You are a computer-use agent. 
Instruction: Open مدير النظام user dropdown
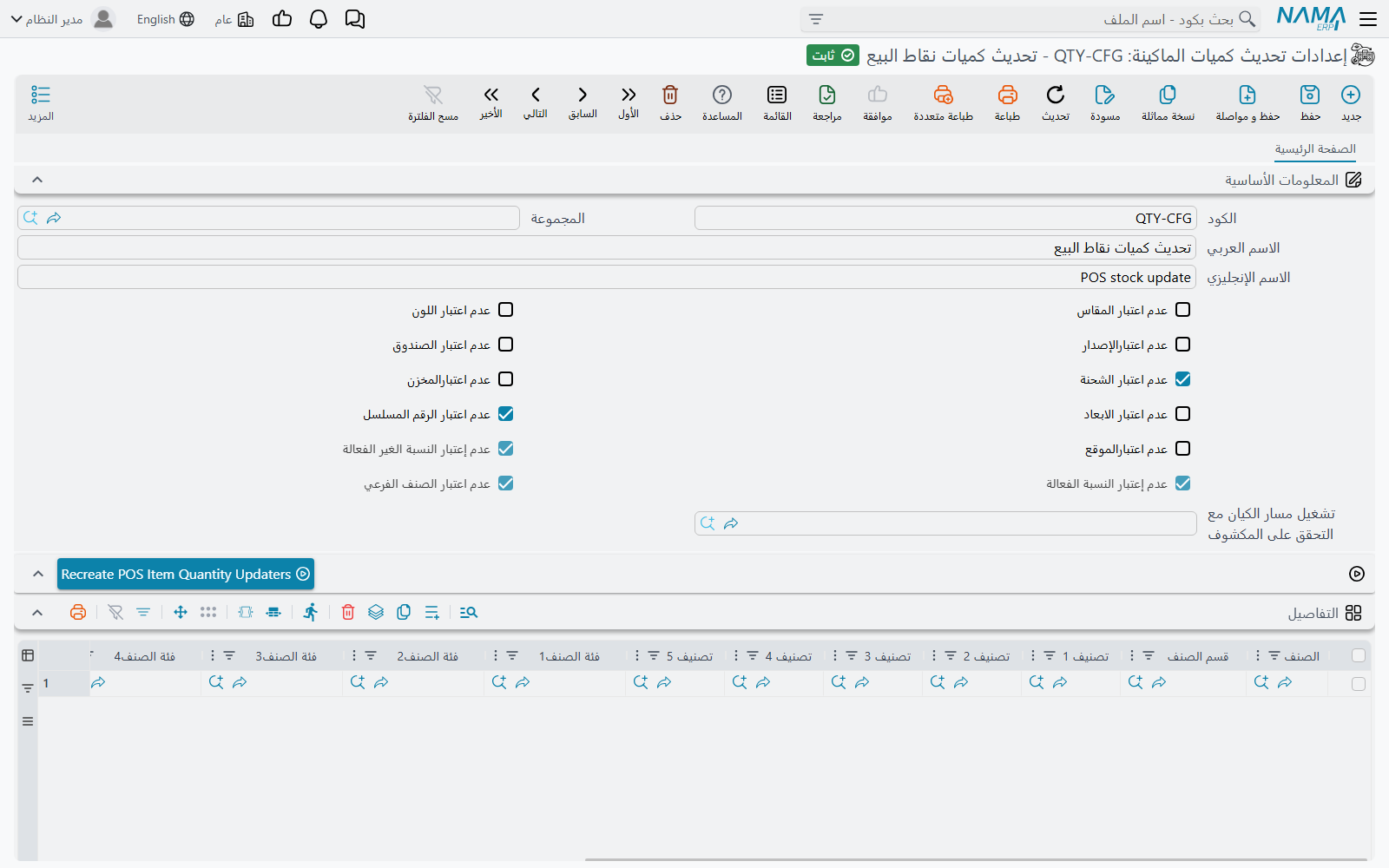coord(63,19)
